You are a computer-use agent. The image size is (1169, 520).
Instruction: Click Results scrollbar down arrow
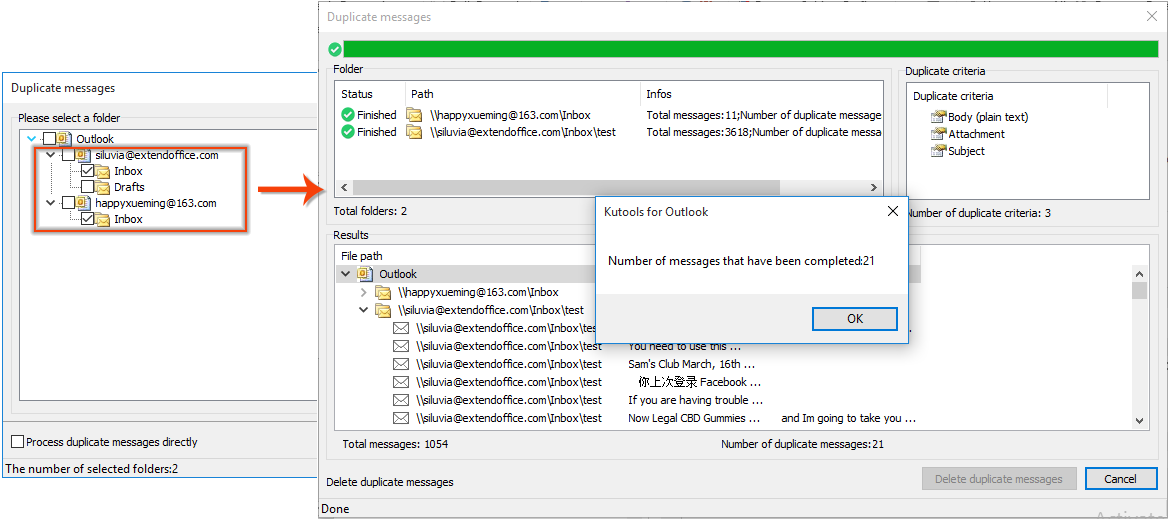[1139, 422]
